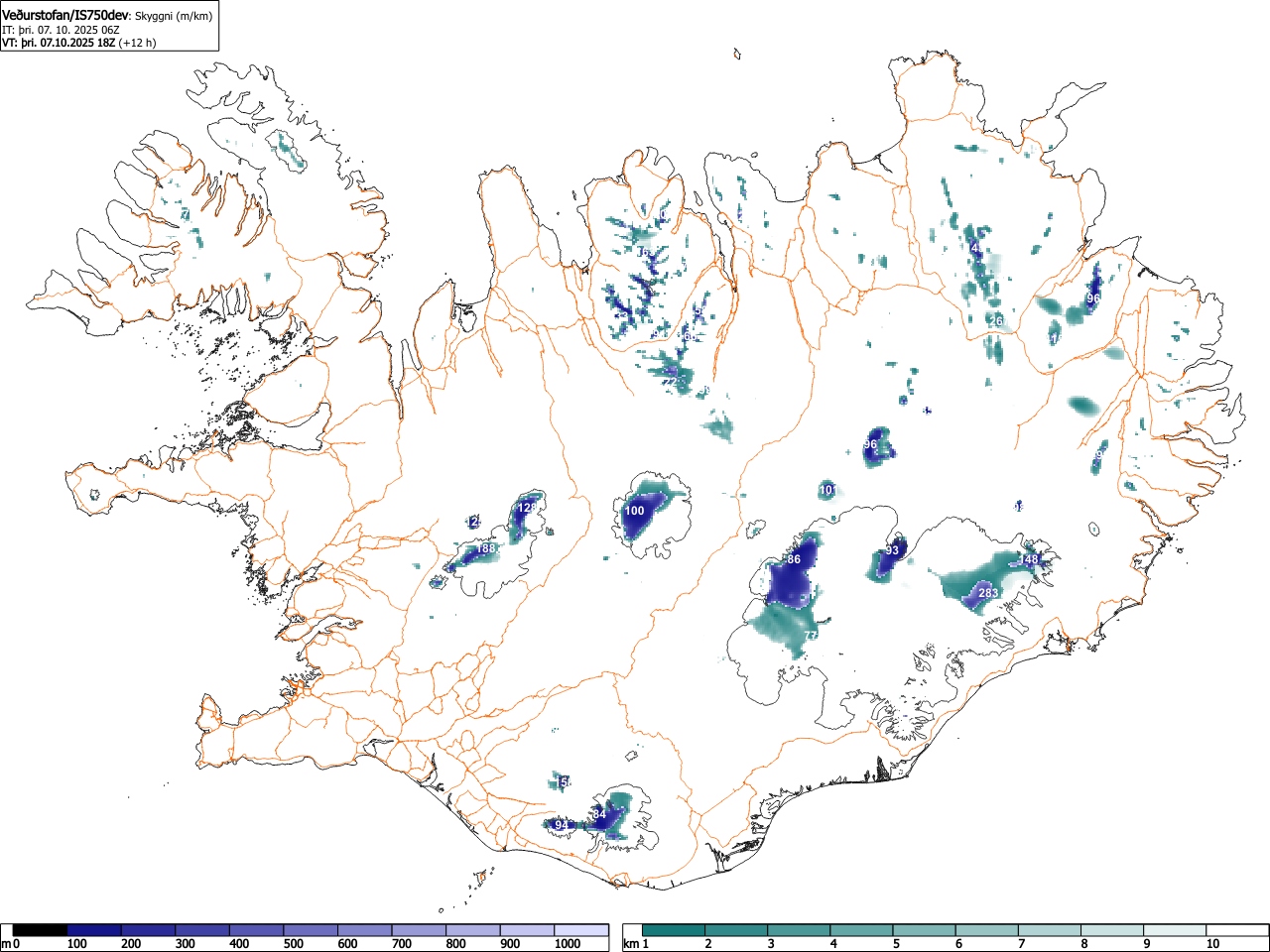Click the 500 tick label in the m legend
1270x952 pixels.
coord(293,944)
